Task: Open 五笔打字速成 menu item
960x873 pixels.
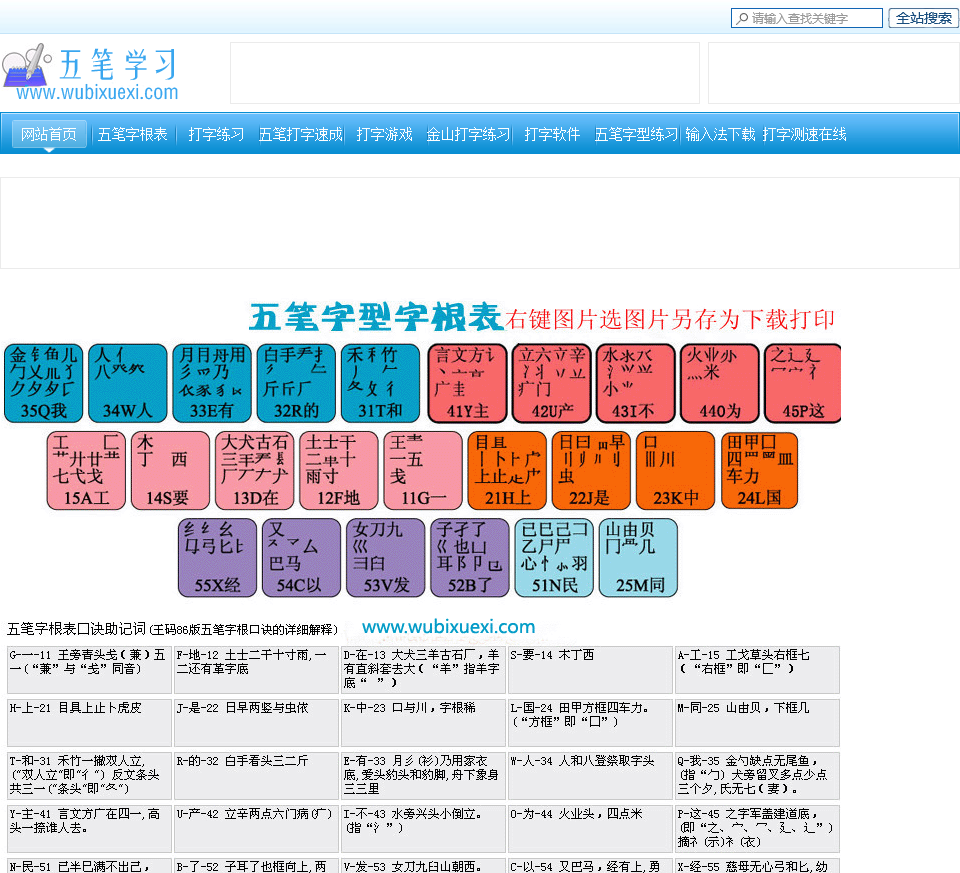Action: point(301,134)
